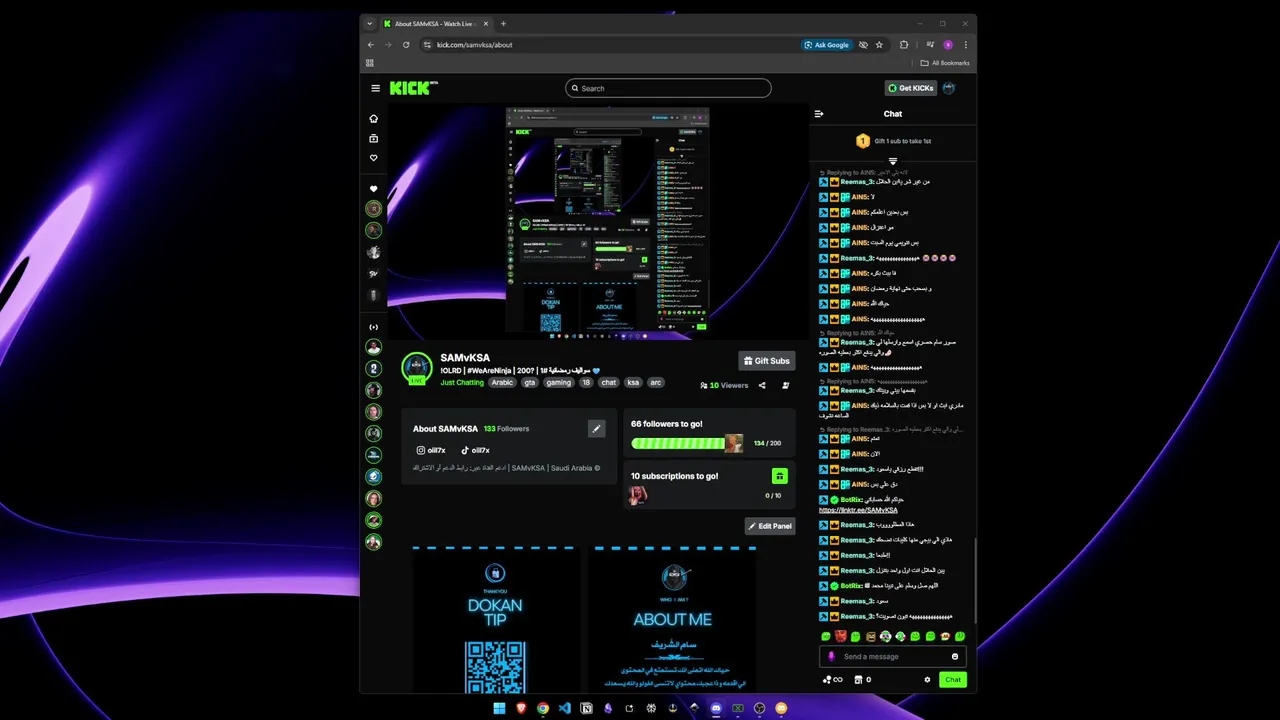Screen dimensions: 1280x720
Task: Open the Kick hamburger menu
Action: 376,88
